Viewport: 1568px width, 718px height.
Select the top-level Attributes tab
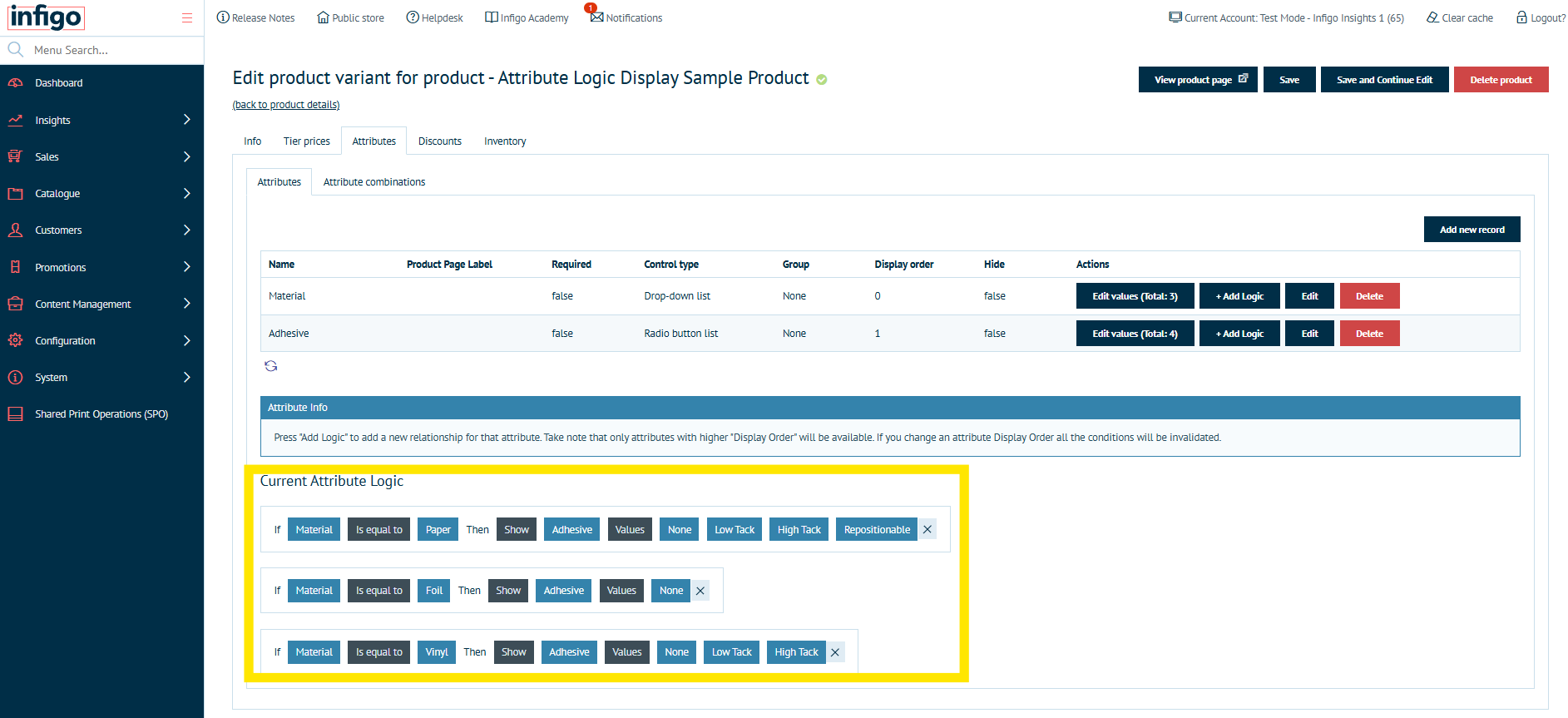coord(373,141)
